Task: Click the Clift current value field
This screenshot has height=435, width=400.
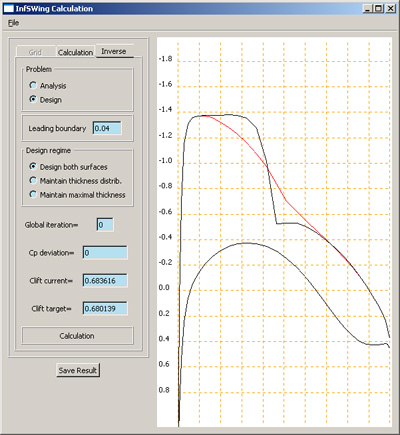Action: 105,281
